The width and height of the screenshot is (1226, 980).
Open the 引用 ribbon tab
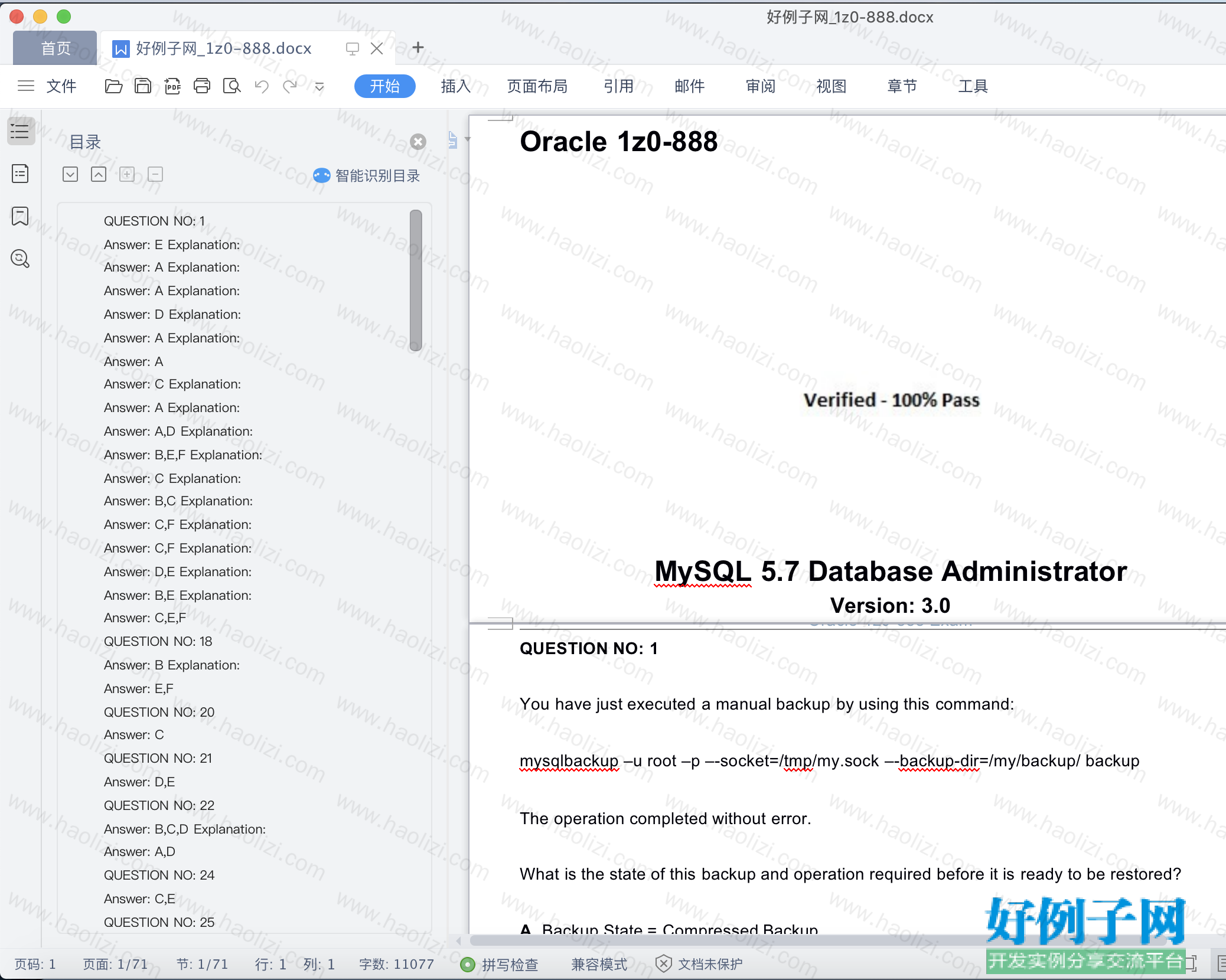(619, 86)
